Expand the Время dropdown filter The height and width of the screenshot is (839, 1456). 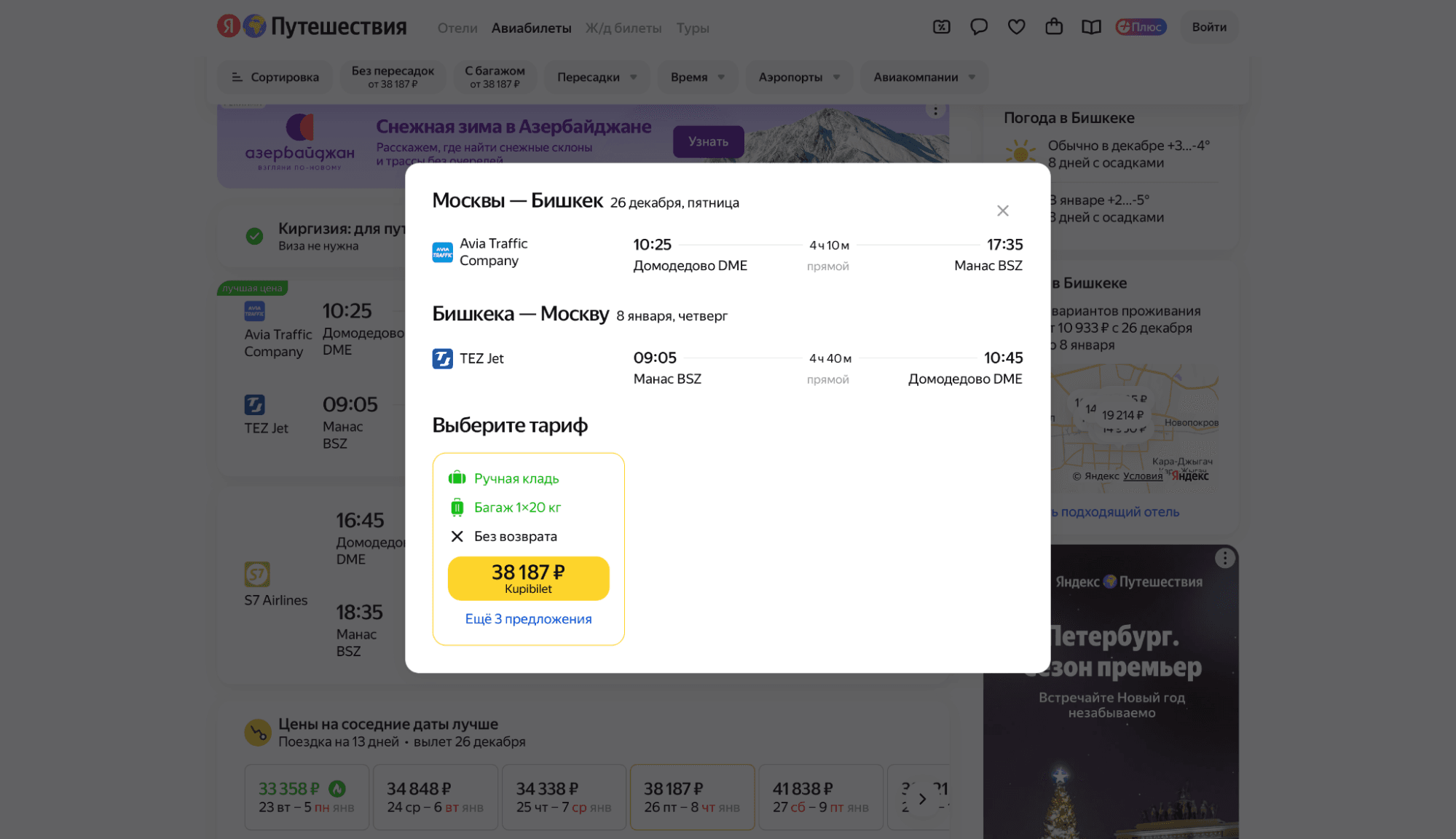[x=697, y=76]
